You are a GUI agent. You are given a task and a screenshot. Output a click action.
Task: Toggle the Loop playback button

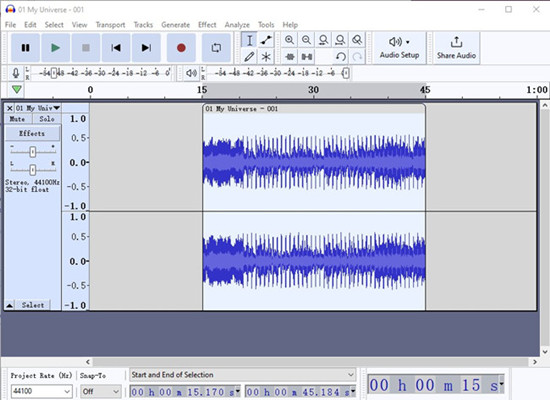pyautogui.click(x=216, y=48)
